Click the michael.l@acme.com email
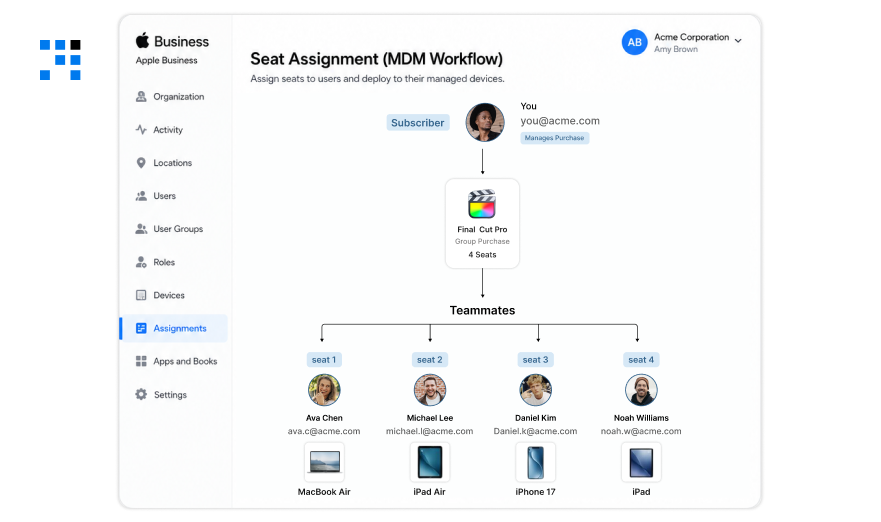Viewport: 881px width, 522px height. [430, 431]
